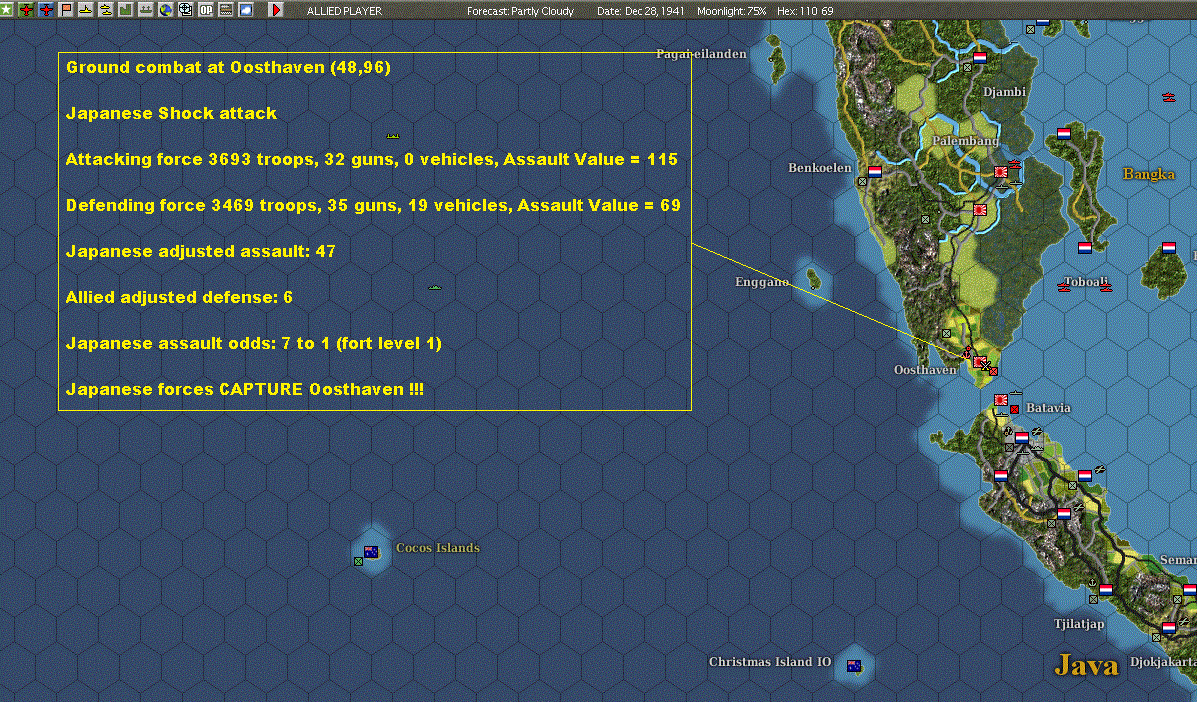Click the green ship with arrows toolbar icon
Viewport: 1197px width, 702px height.
click(x=146, y=10)
